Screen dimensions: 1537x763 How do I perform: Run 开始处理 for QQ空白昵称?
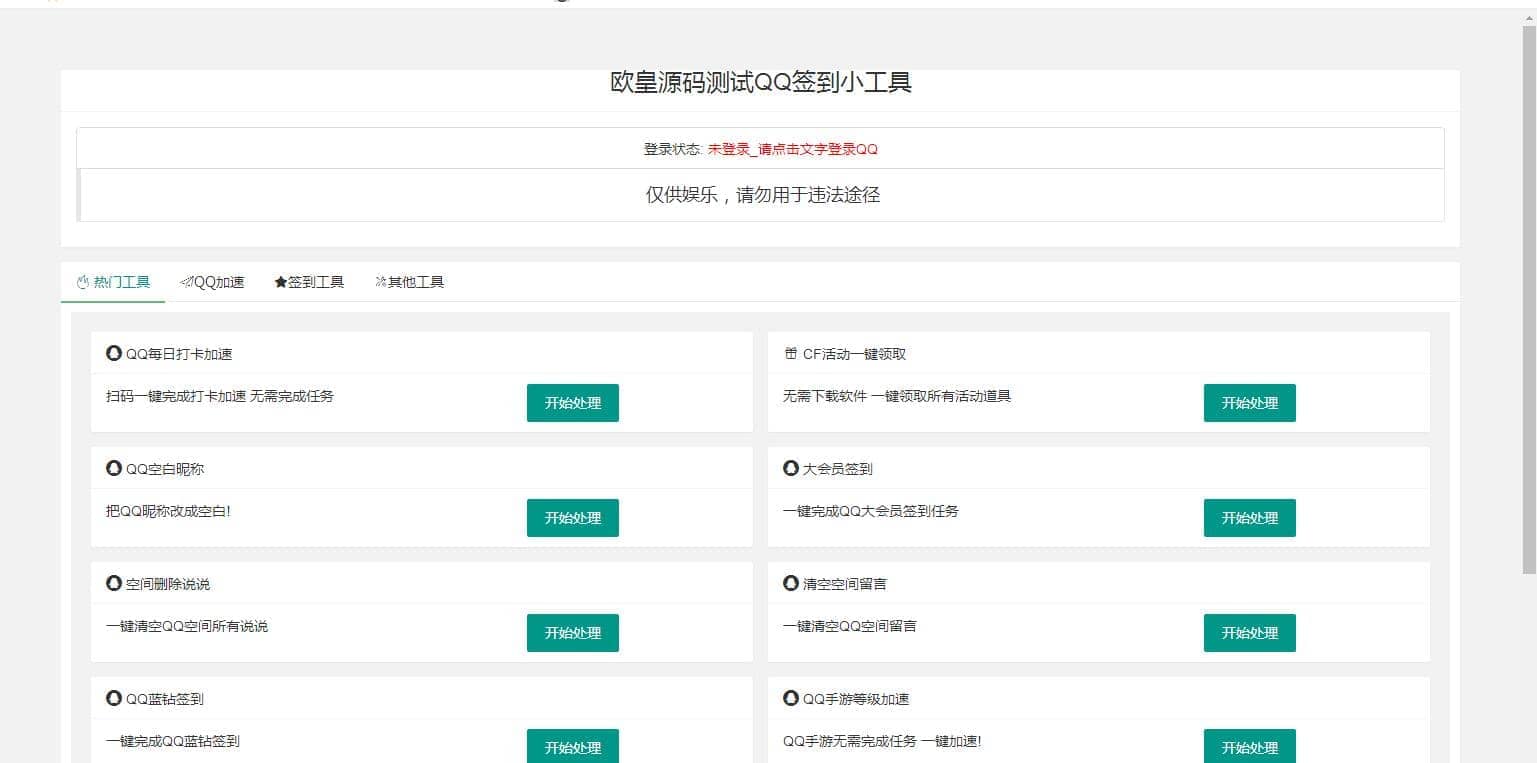pos(572,518)
